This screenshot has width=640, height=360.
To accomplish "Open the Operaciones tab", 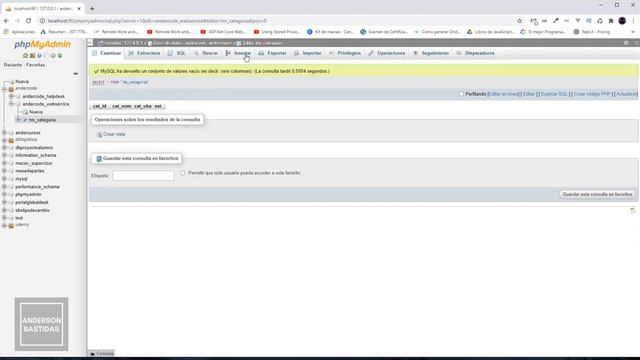I will pos(387,53).
